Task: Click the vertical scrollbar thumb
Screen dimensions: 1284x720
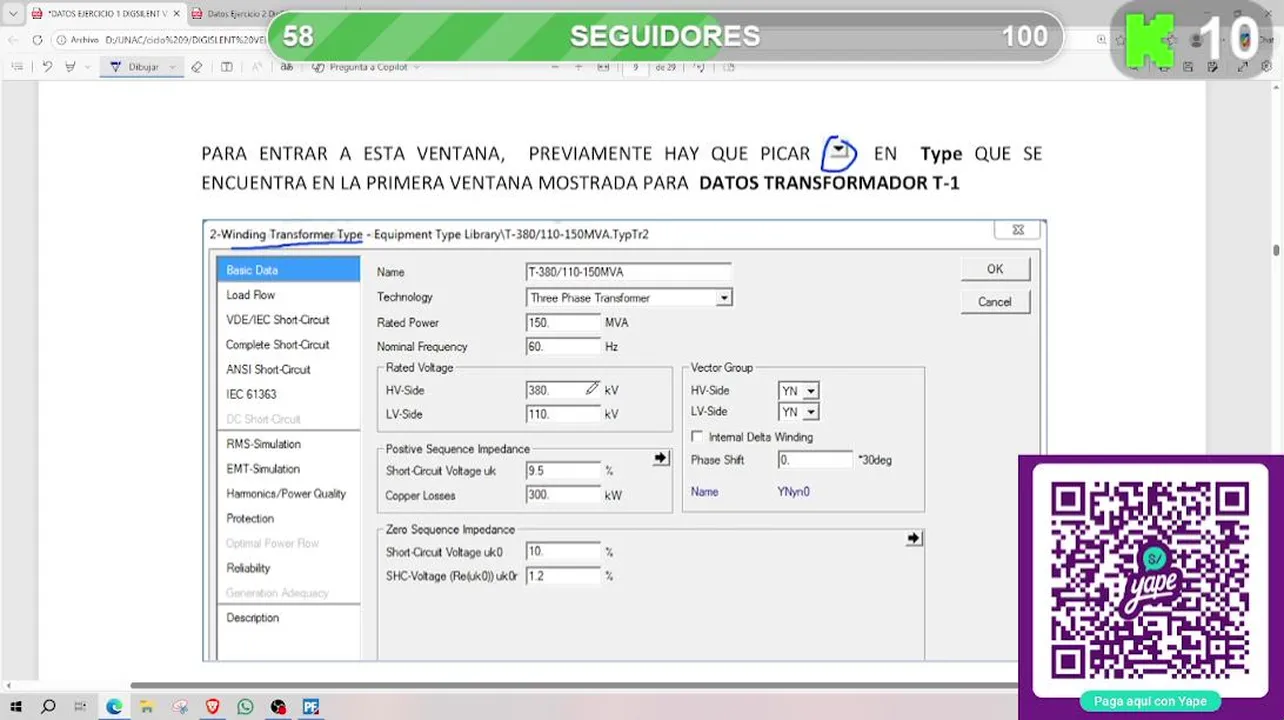Action: point(1276,249)
